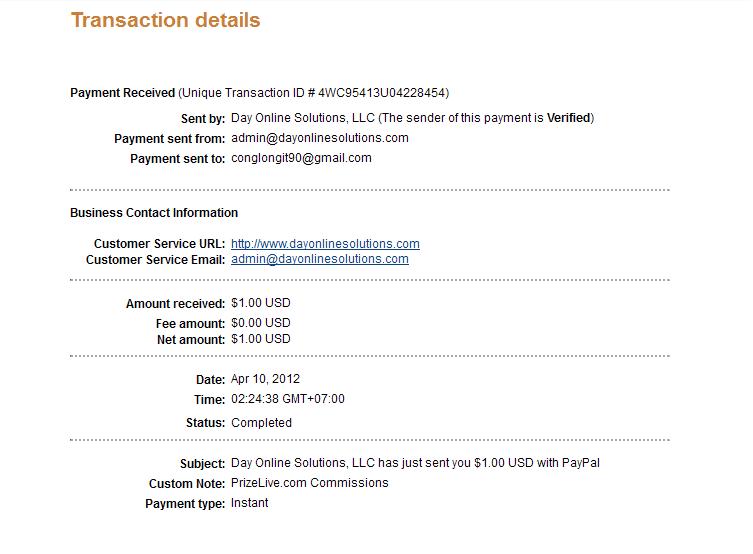Click the Customer Service Email link
The height and width of the screenshot is (554, 753).
(x=319, y=259)
